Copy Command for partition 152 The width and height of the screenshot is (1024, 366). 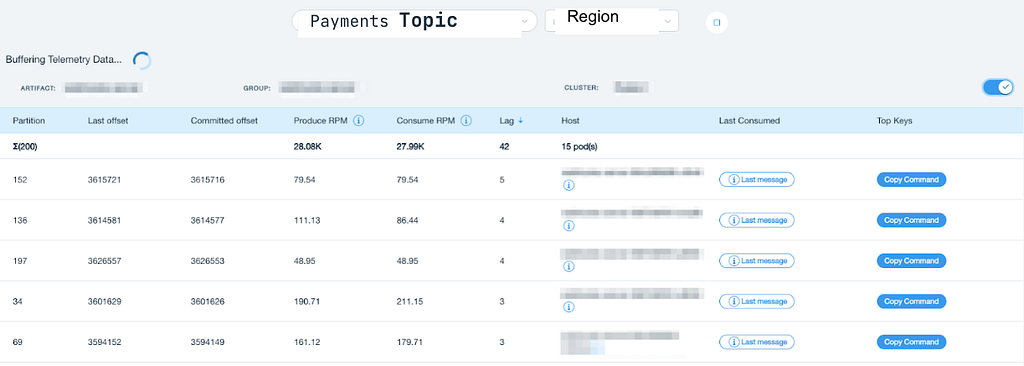click(911, 179)
